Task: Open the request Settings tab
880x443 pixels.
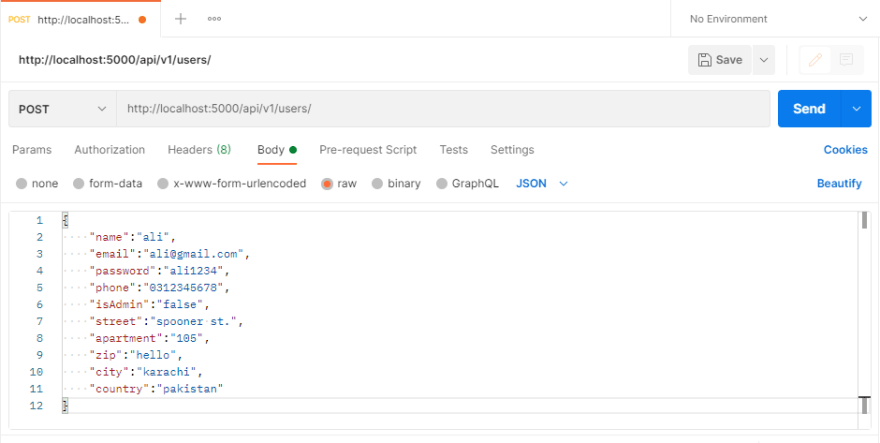Action: pyautogui.click(x=512, y=150)
